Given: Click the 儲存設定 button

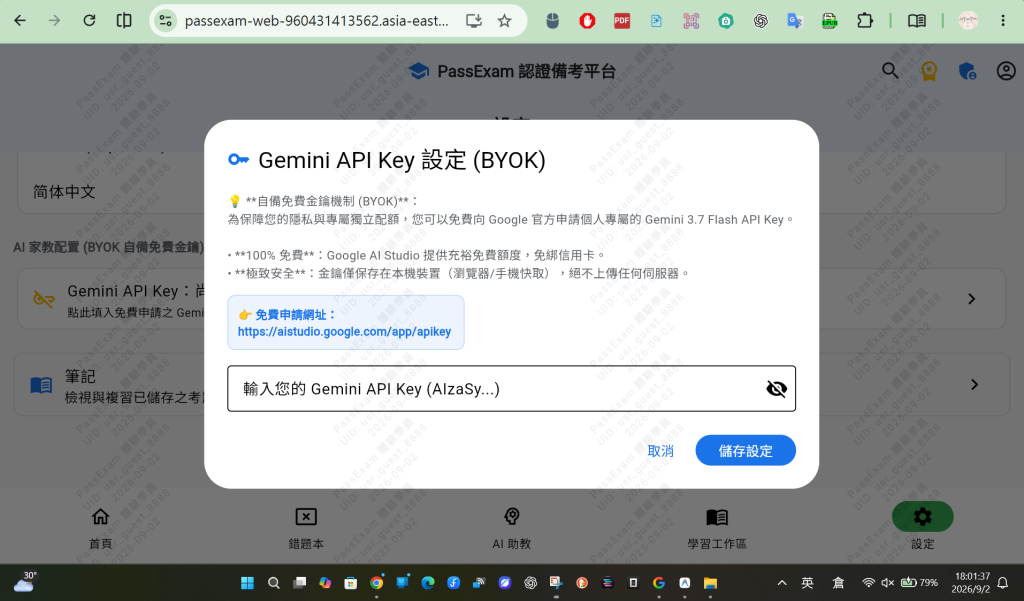Looking at the screenshot, I should click(x=745, y=451).
